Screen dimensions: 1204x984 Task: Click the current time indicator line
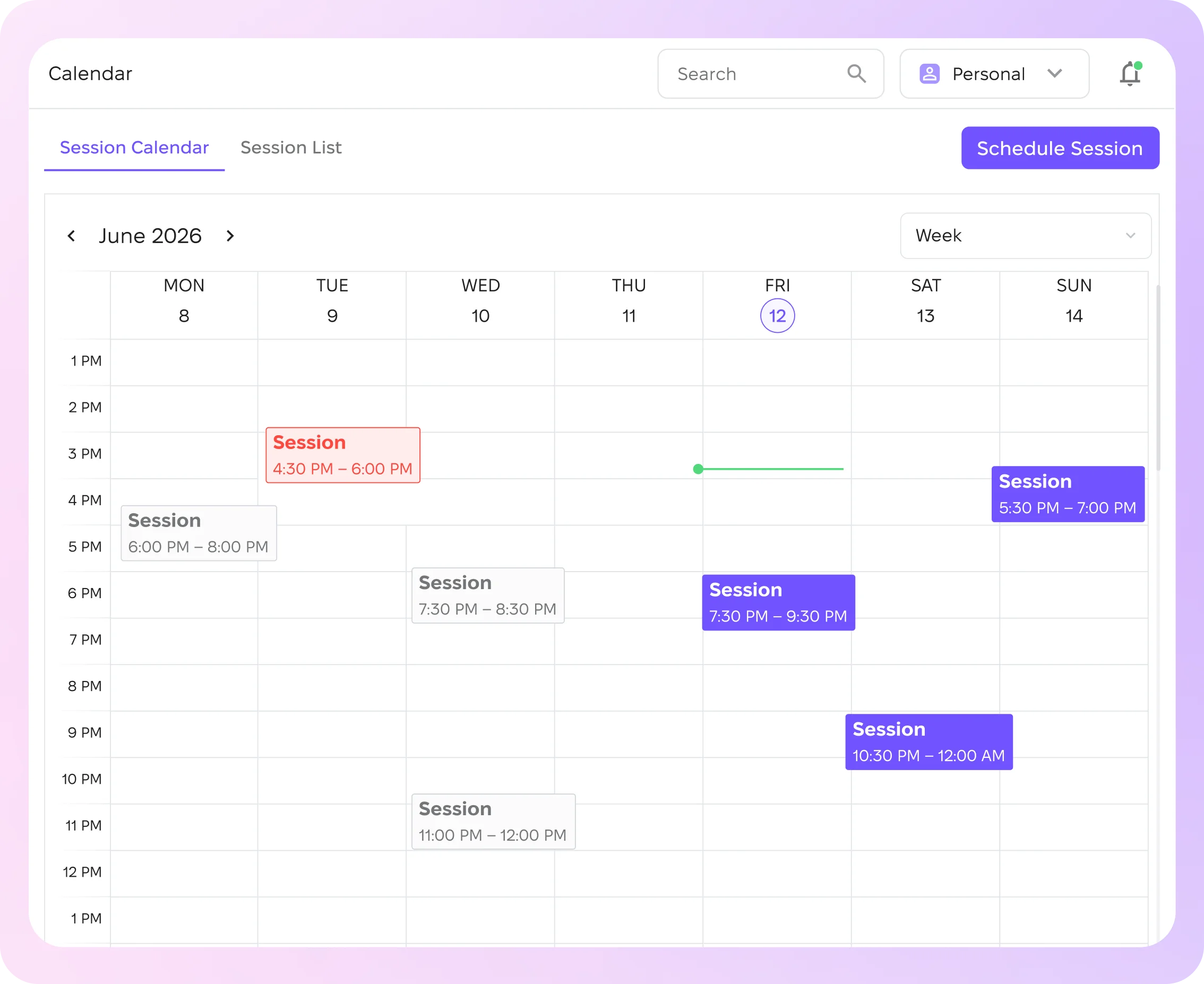point(768,469)
